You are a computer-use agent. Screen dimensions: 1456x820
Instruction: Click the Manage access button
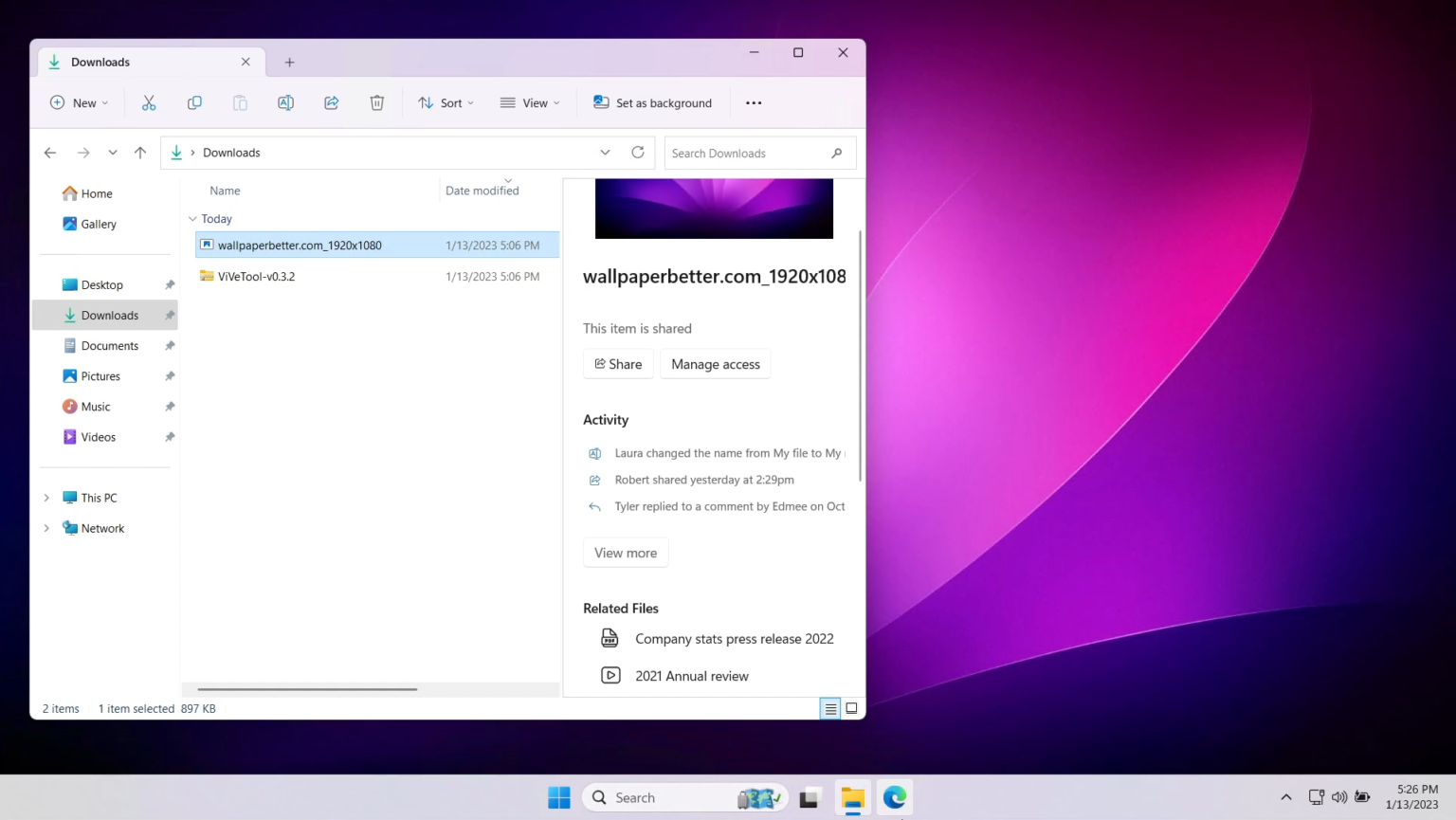715,363
